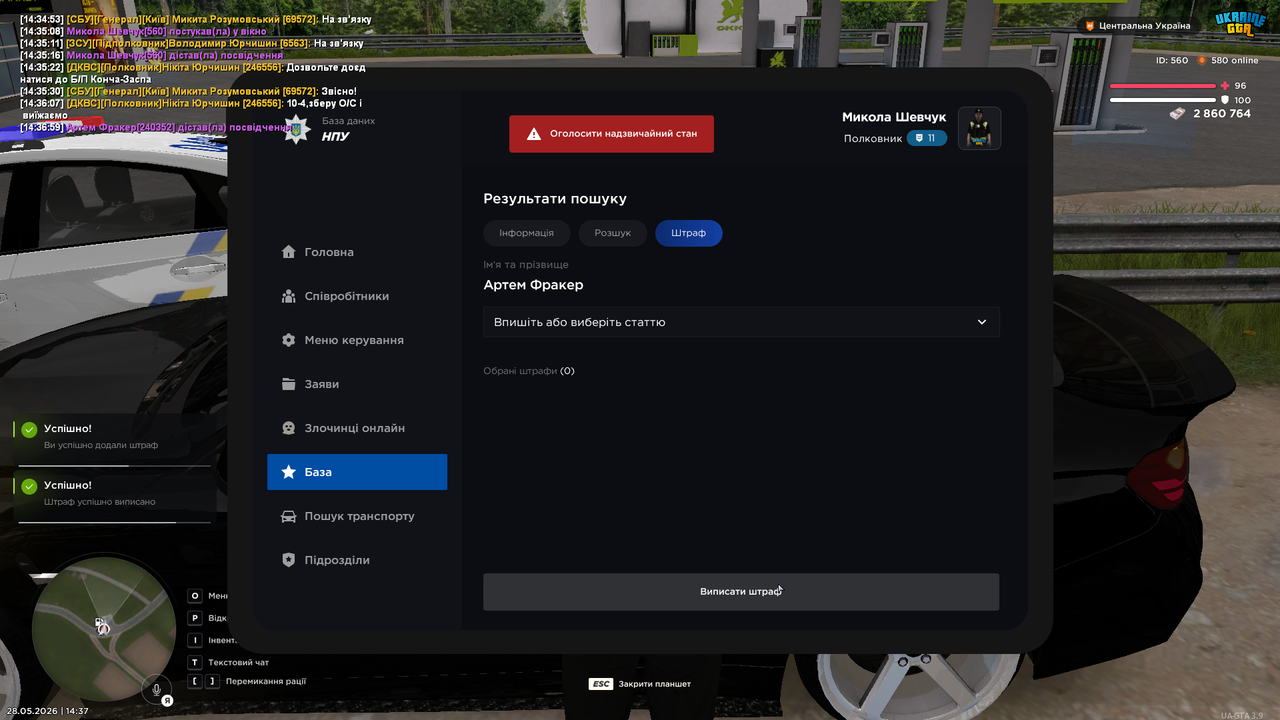Click the Полковник rank text

[x=873, y=139]
